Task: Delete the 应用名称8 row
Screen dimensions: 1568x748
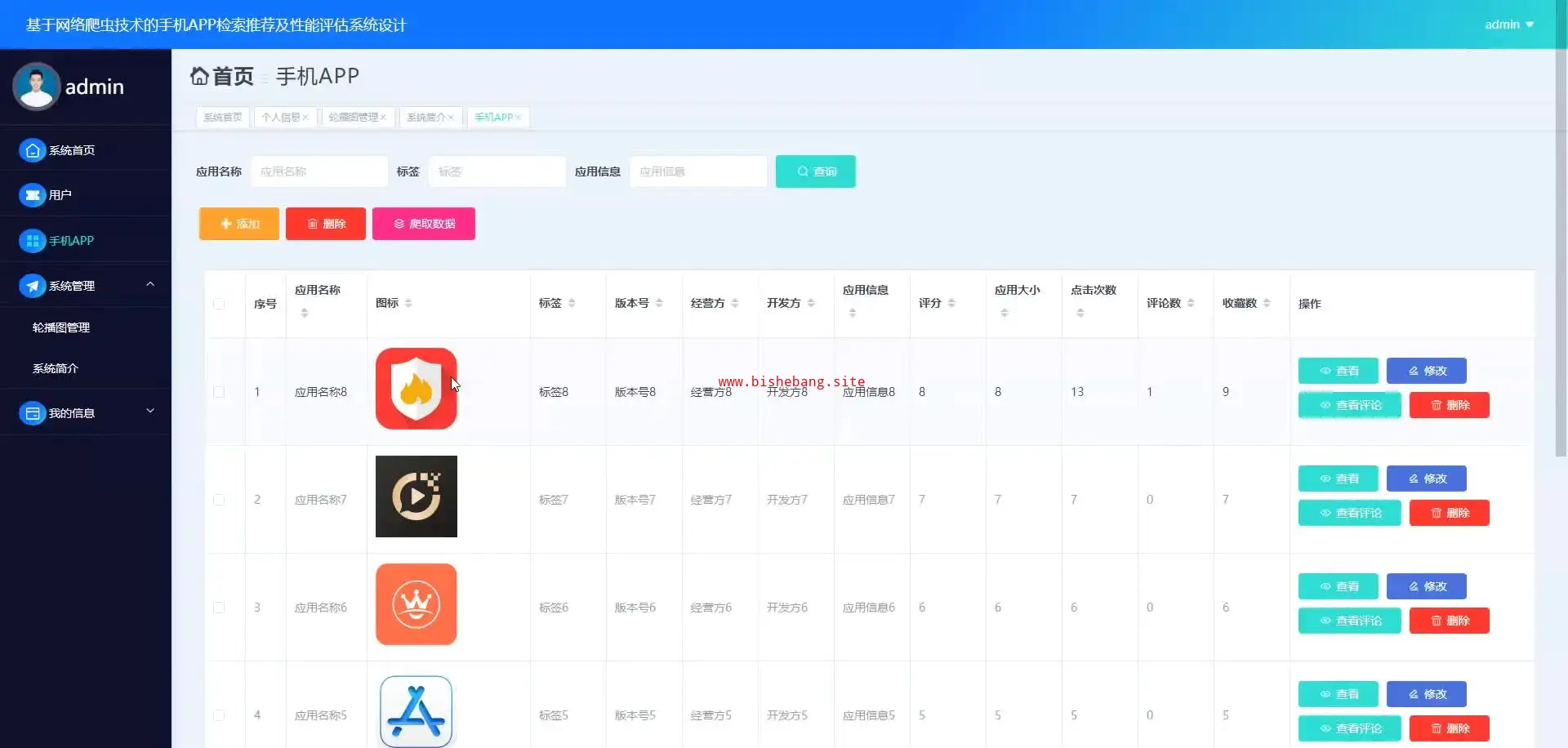Action: tap(1450, 405)
